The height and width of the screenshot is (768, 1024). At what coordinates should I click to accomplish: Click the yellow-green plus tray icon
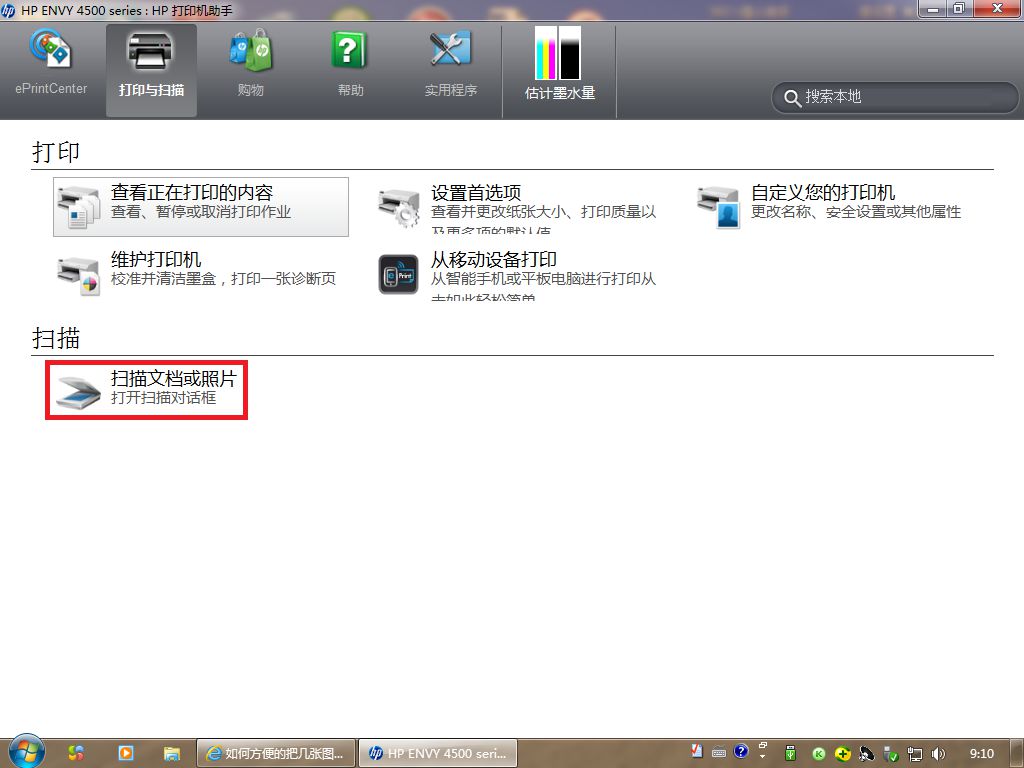842,754
